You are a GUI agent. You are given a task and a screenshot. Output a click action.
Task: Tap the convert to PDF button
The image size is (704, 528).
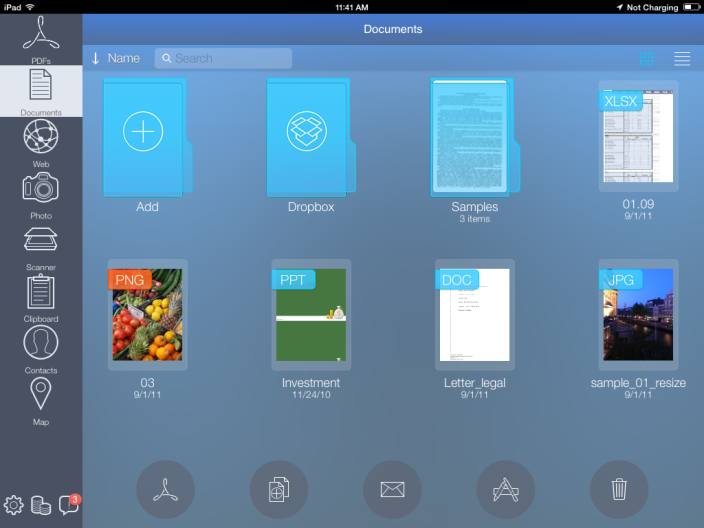(165, 489)
